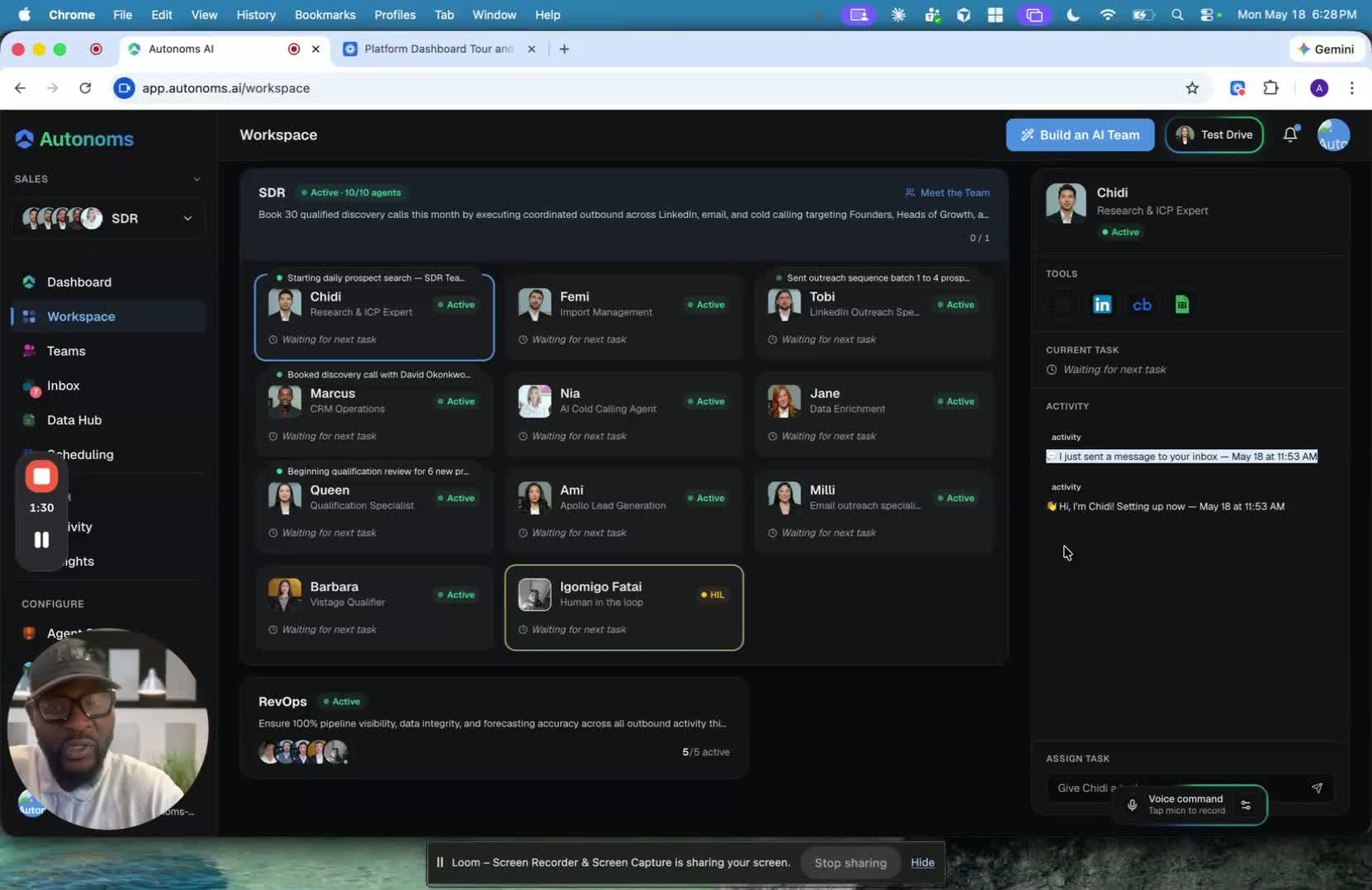Open the History menu

point(256,15)
